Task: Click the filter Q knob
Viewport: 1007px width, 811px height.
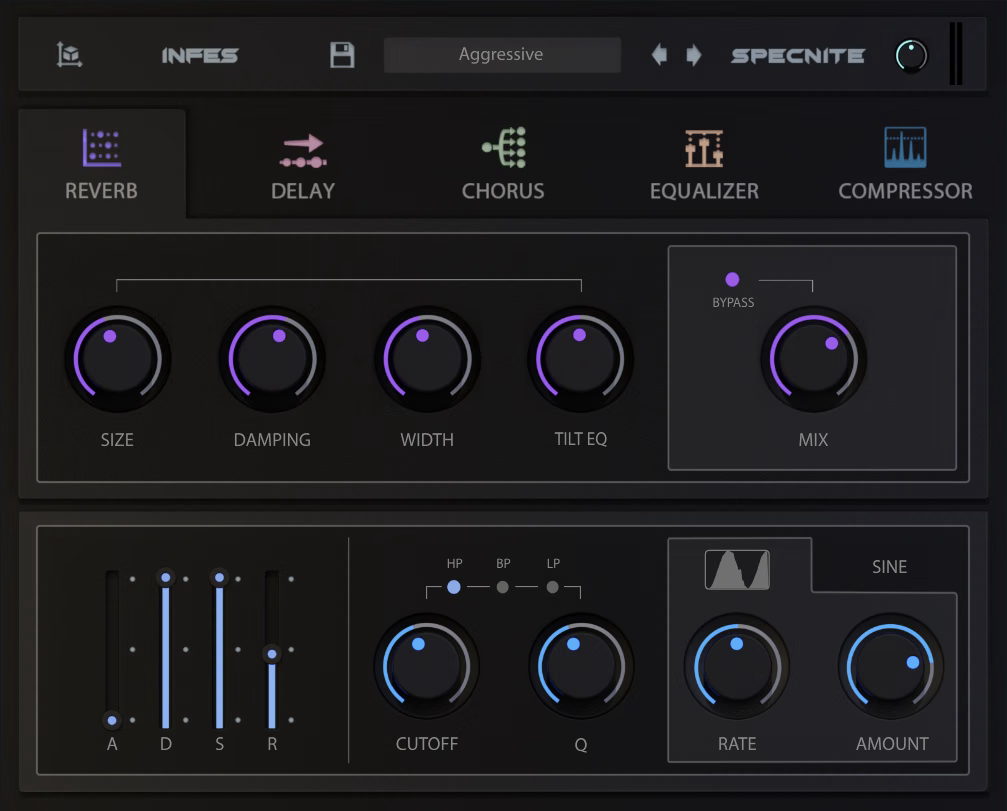Action: [x=581, y=667]
